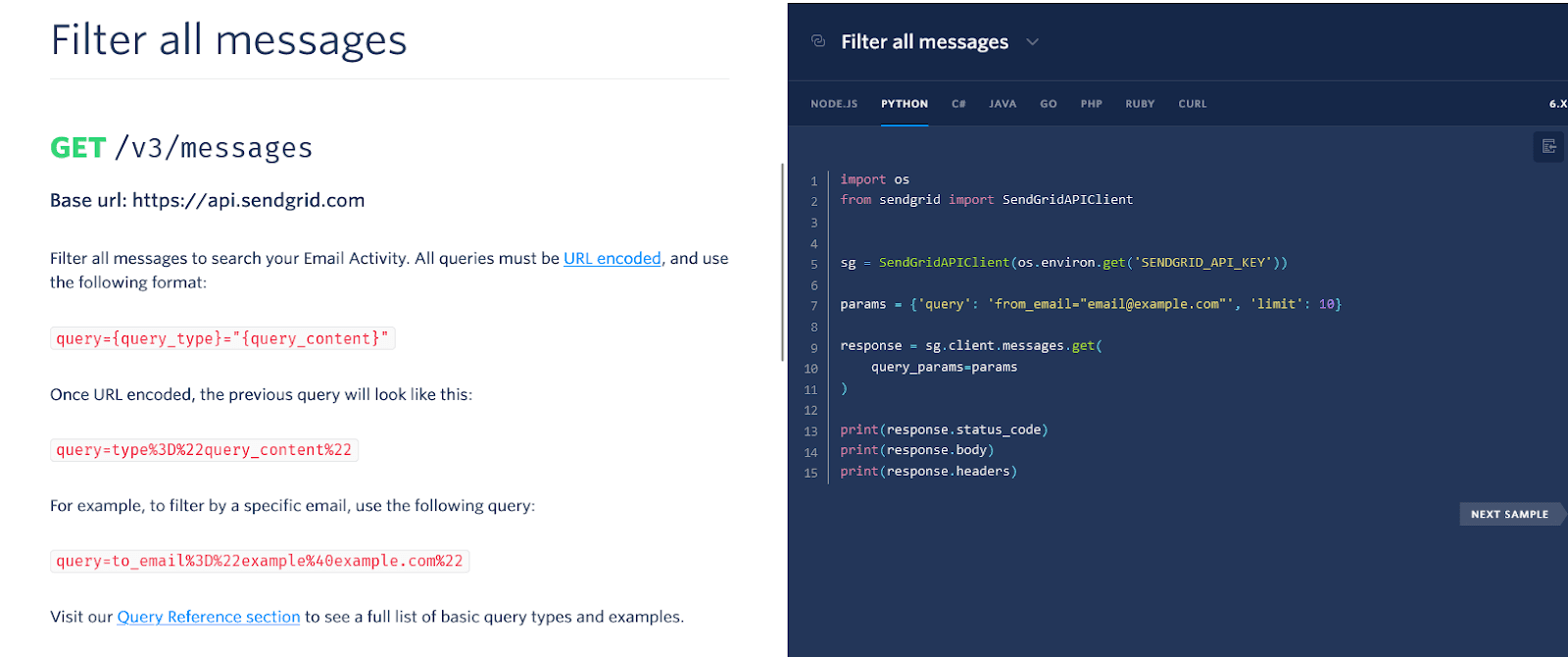
Task: Switch to the CURL tab
Action: pyautogui.click(x=1192, y=104)
